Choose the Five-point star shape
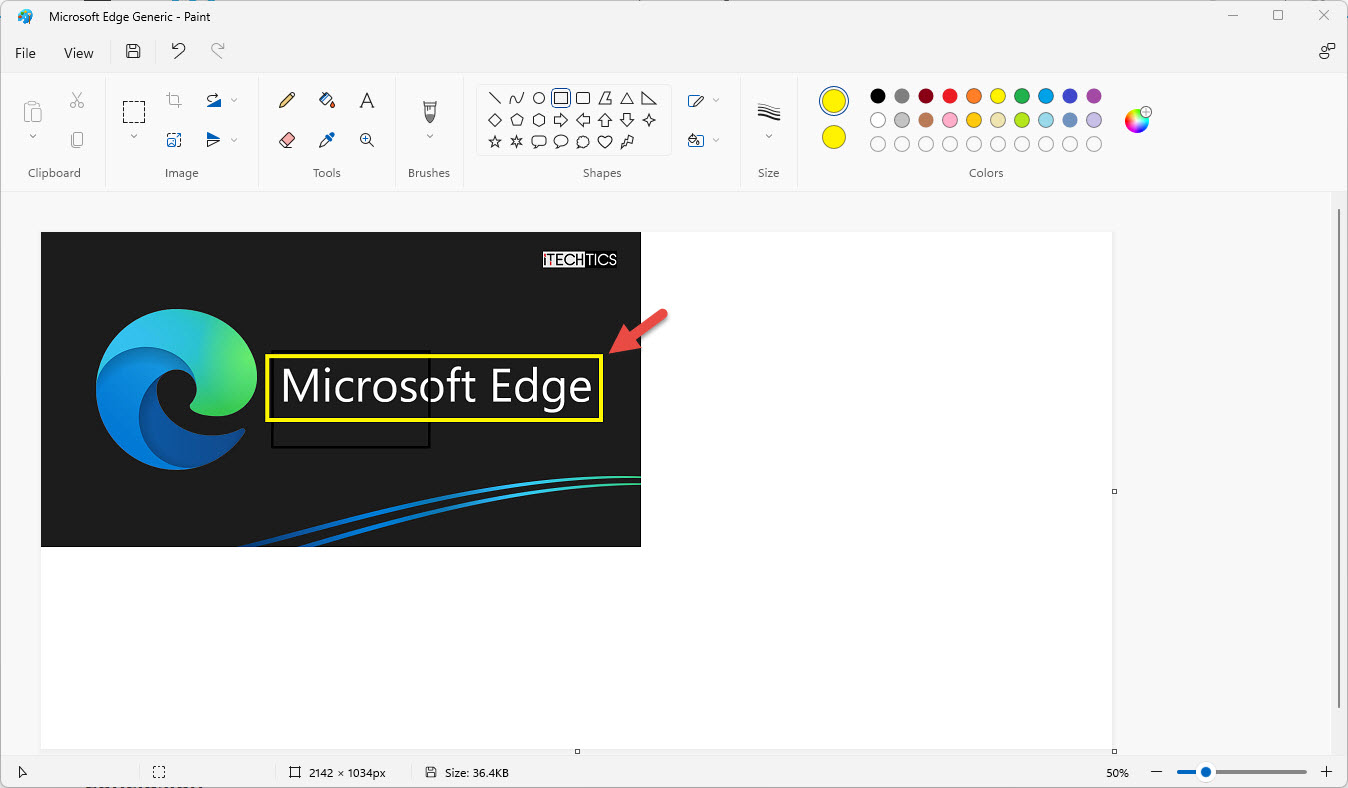Viewport: 1348px width, 788px height. [495, 142]
